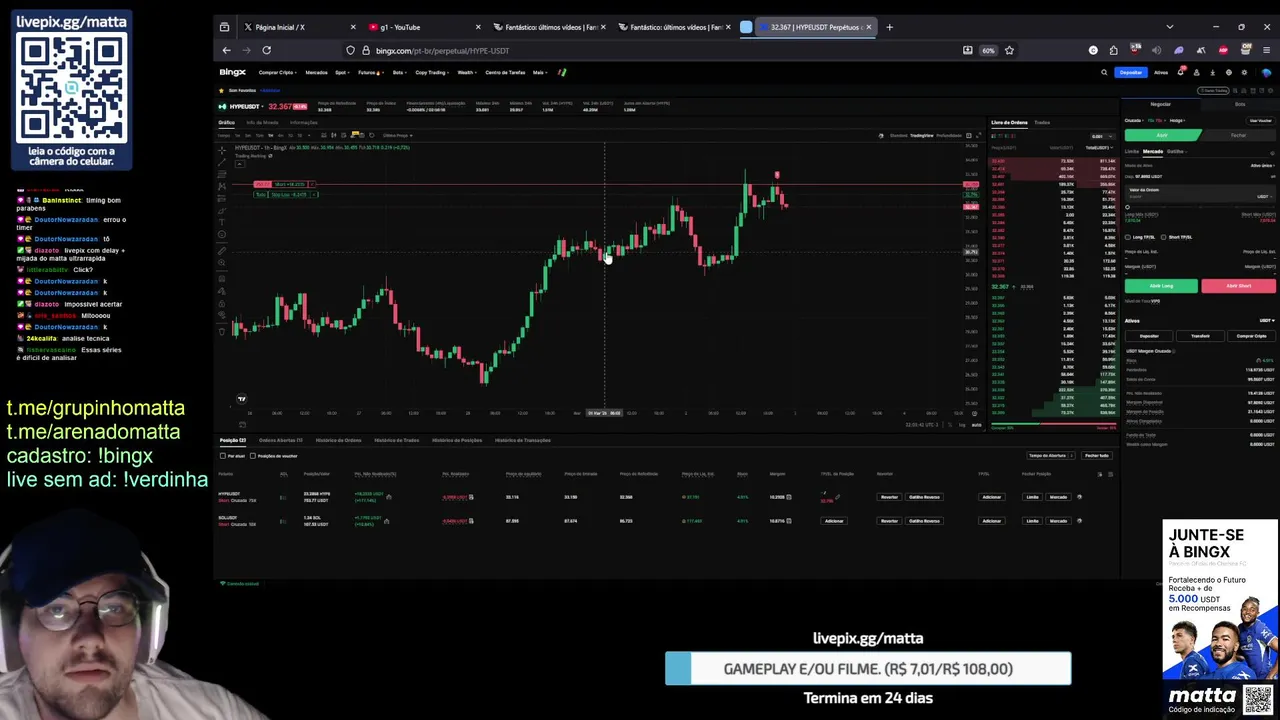The image size is (1280, 720).
Task: Click the order amount percentage slider
Action: (1200, 207)
